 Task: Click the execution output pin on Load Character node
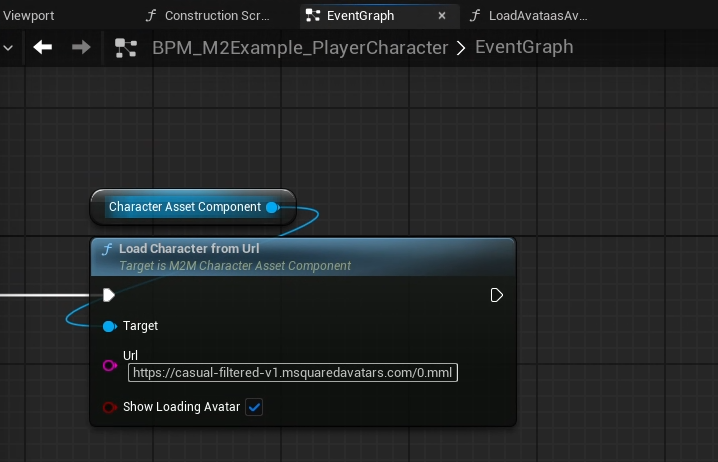click(x=497, y=295)
